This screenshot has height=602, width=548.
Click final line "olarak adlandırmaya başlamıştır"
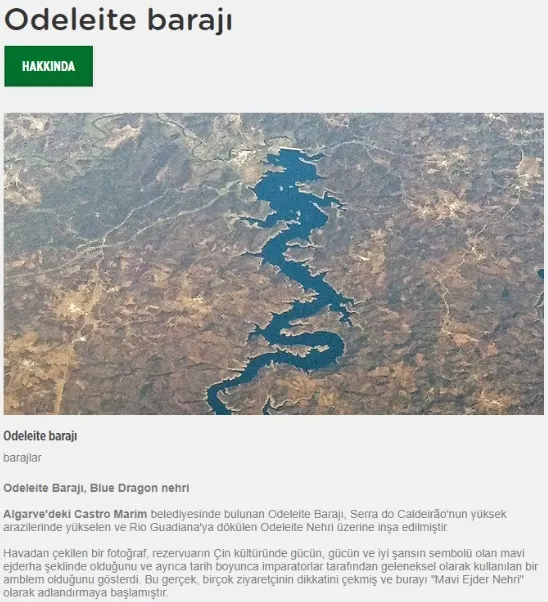[x=85, y=592]
